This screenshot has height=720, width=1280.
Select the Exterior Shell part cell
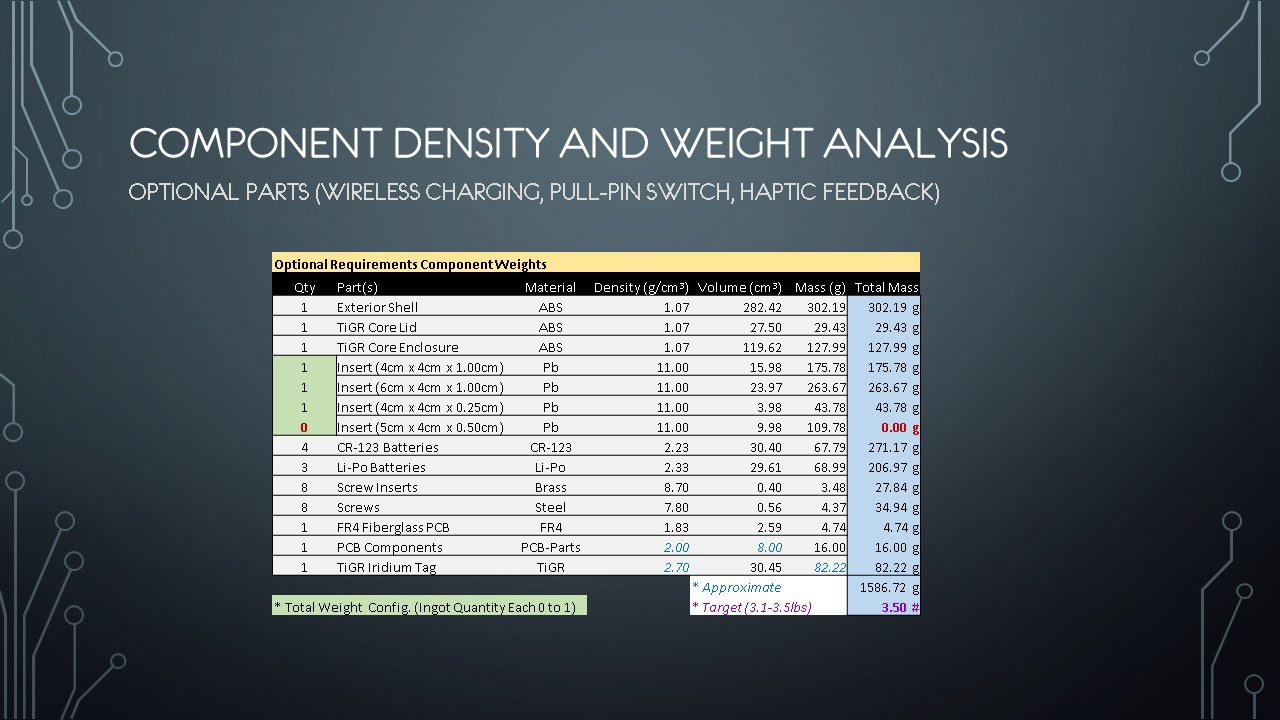point(377,307)
